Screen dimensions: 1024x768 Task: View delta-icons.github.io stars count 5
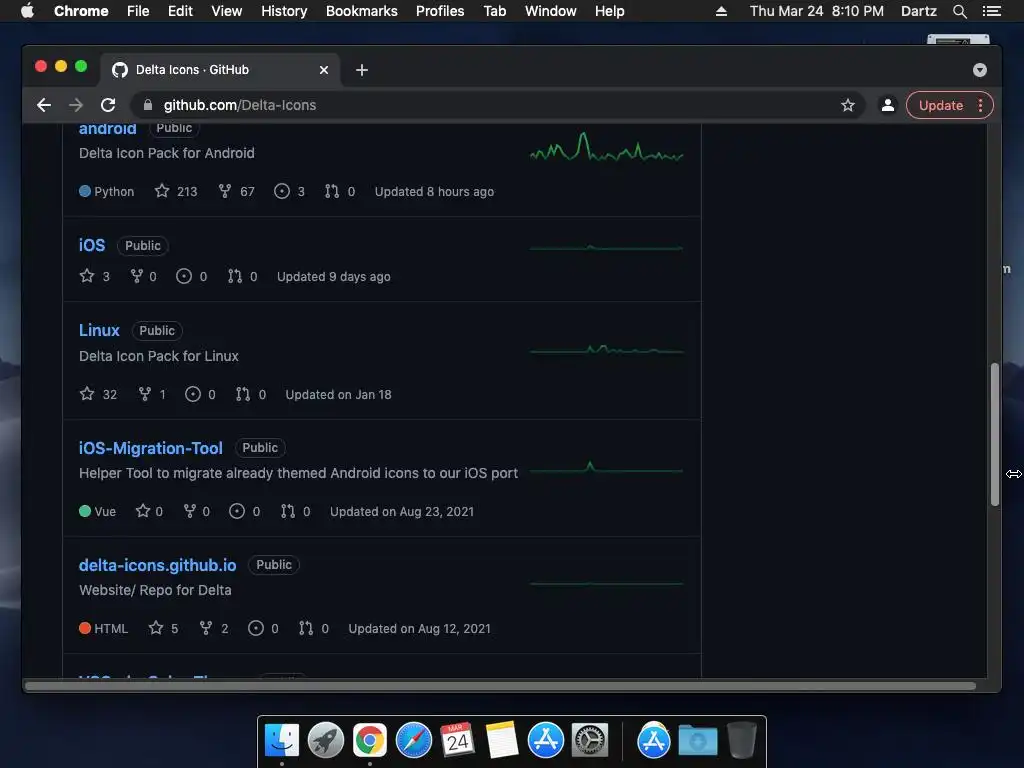(x=163, y=628)
